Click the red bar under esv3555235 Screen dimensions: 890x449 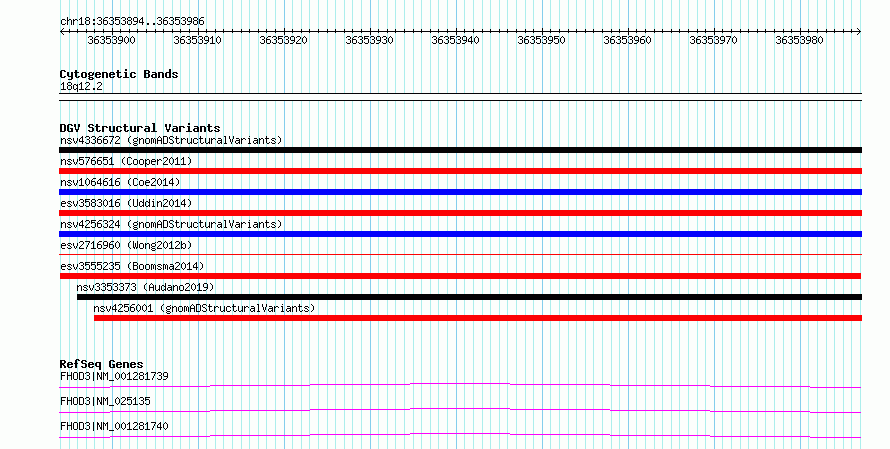[460, 276]
